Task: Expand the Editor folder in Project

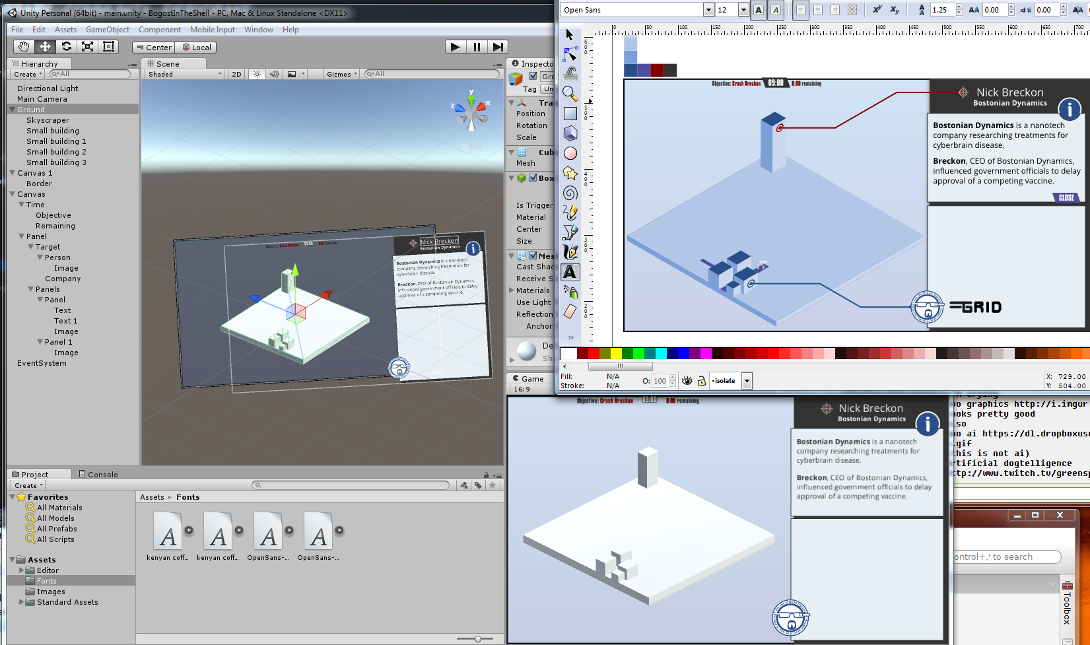Action: [22, 570]
